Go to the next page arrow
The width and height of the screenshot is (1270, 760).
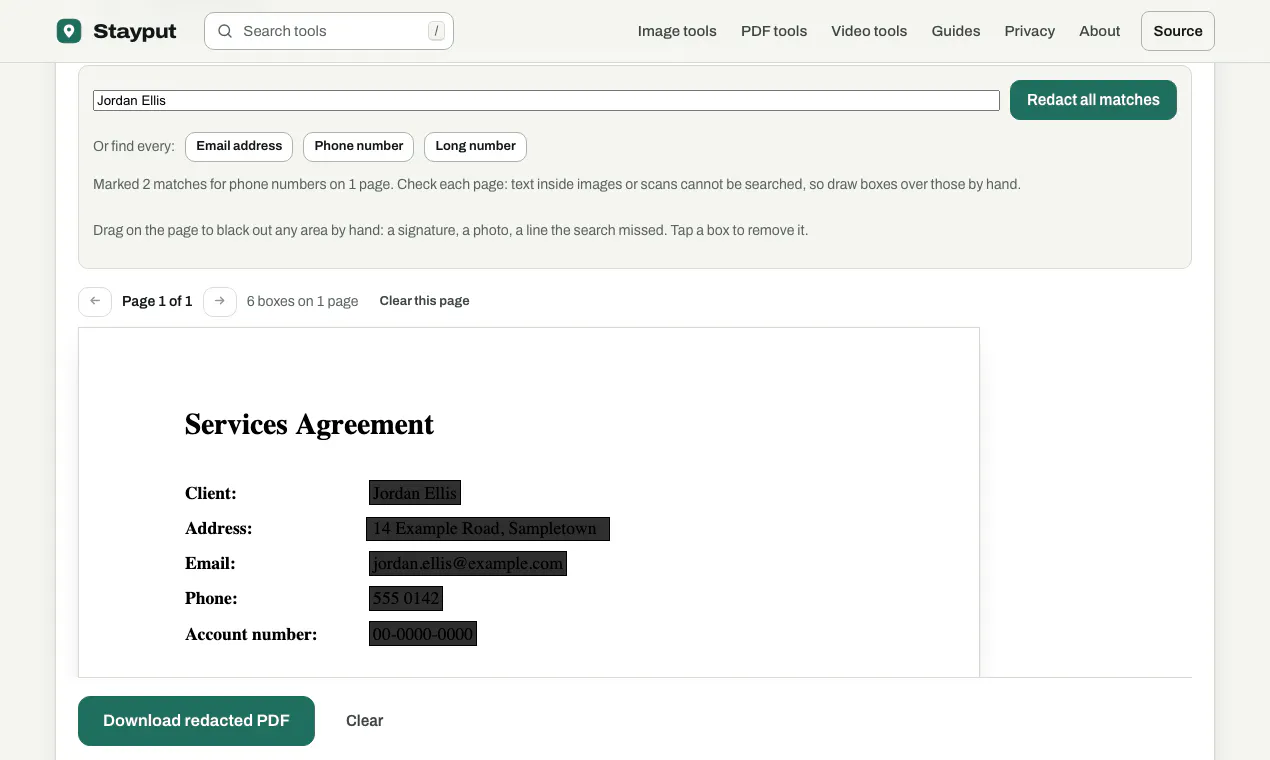pyautogui.click(x=220, y=301)
